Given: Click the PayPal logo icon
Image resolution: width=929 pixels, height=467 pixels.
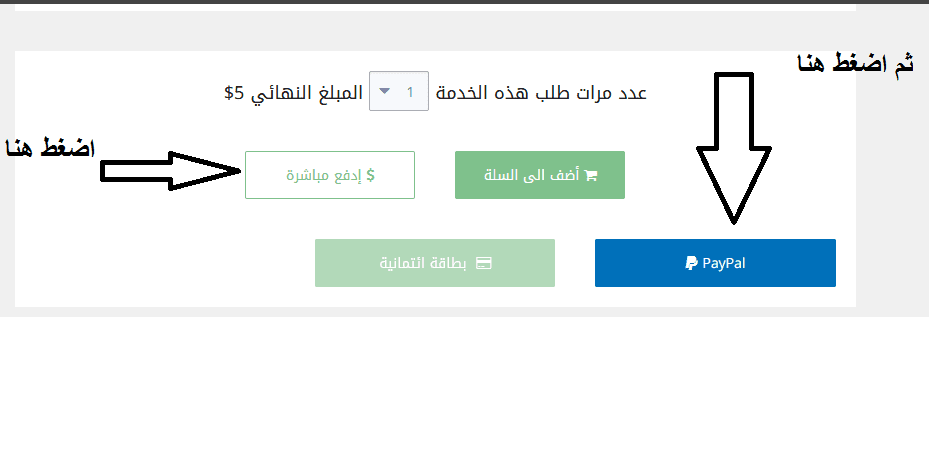Looking at the screenshot, I should [690, 264].
